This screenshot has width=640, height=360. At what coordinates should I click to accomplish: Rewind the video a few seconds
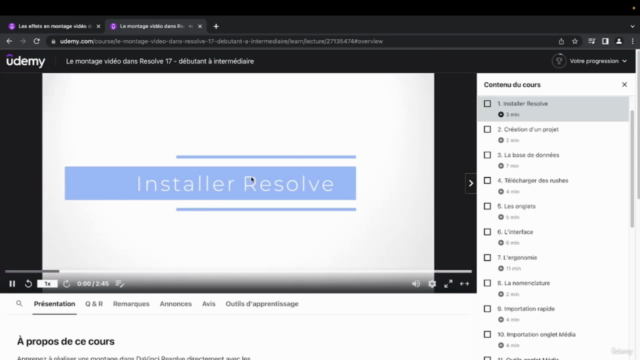28,284
